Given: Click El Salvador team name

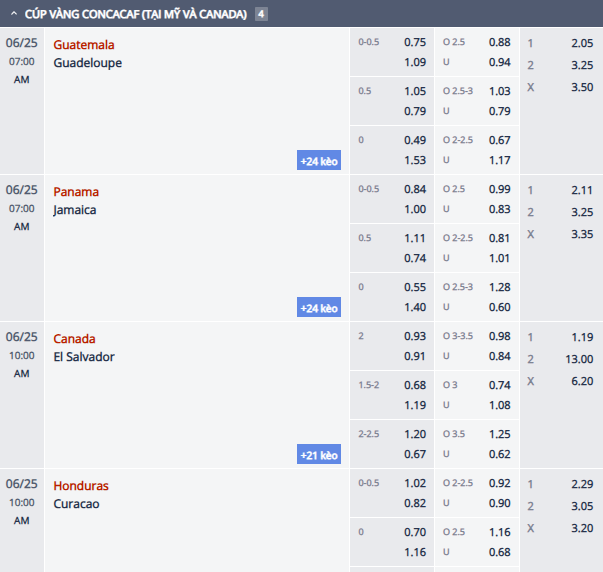Looking at the screenshot, I should 84,357.
